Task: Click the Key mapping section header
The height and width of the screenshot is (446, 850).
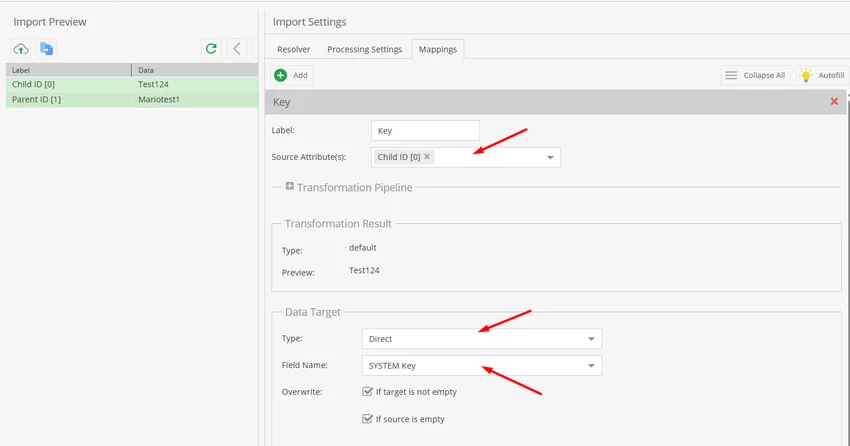Action: (556, 102)
